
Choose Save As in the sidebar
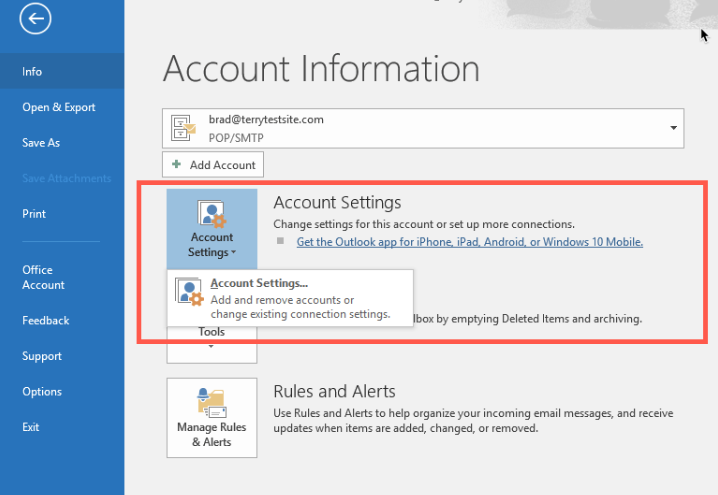[41, 143]
